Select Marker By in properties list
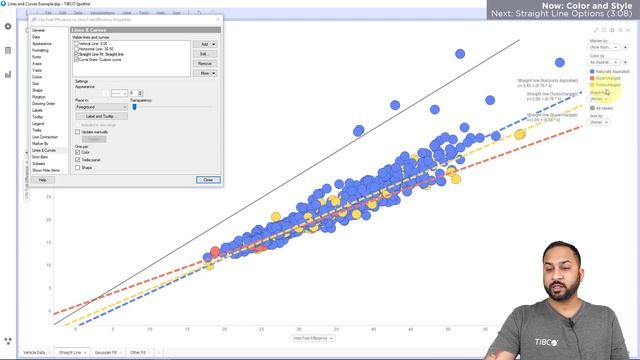This screenshot has height=360, width=640. (40, 144)
